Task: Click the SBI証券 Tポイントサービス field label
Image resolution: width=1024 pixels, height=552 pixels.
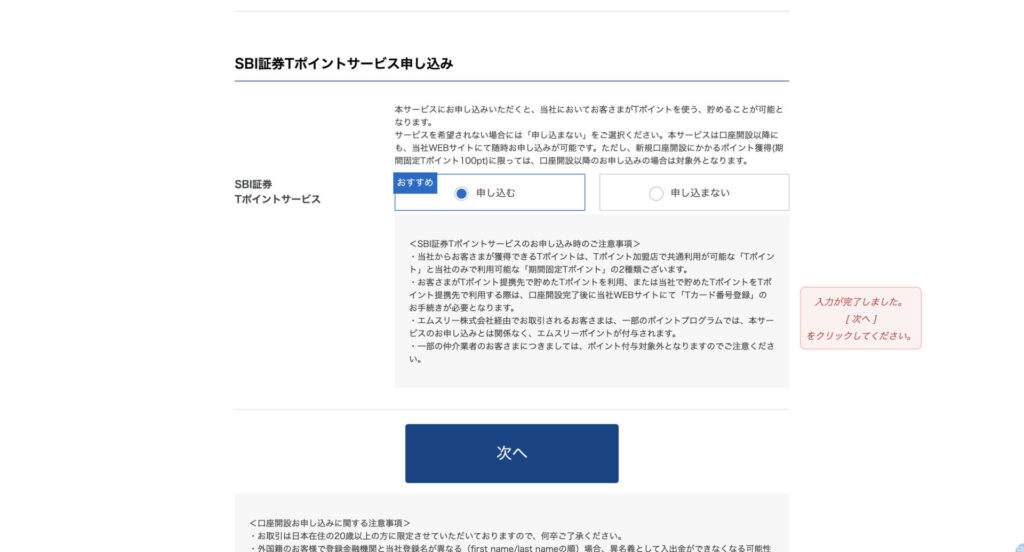Action: (x=278, y=192)
